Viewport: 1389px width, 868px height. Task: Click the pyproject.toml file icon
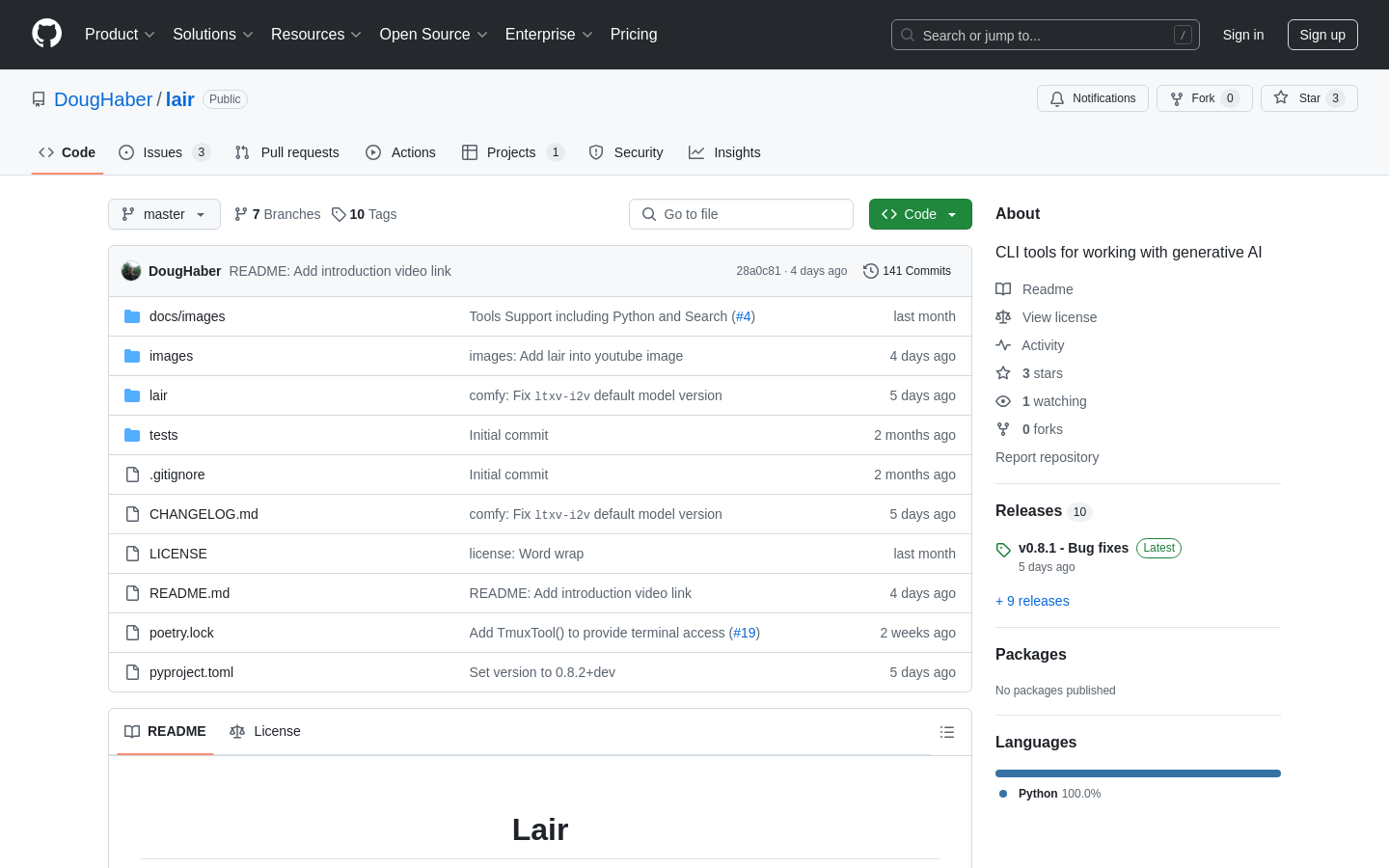click(x=132, y=672)
